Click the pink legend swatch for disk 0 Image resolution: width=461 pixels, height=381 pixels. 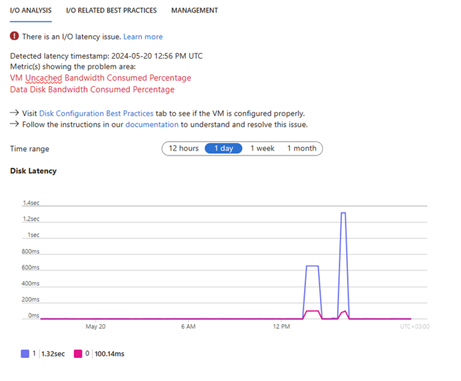(x=78, y=354)
